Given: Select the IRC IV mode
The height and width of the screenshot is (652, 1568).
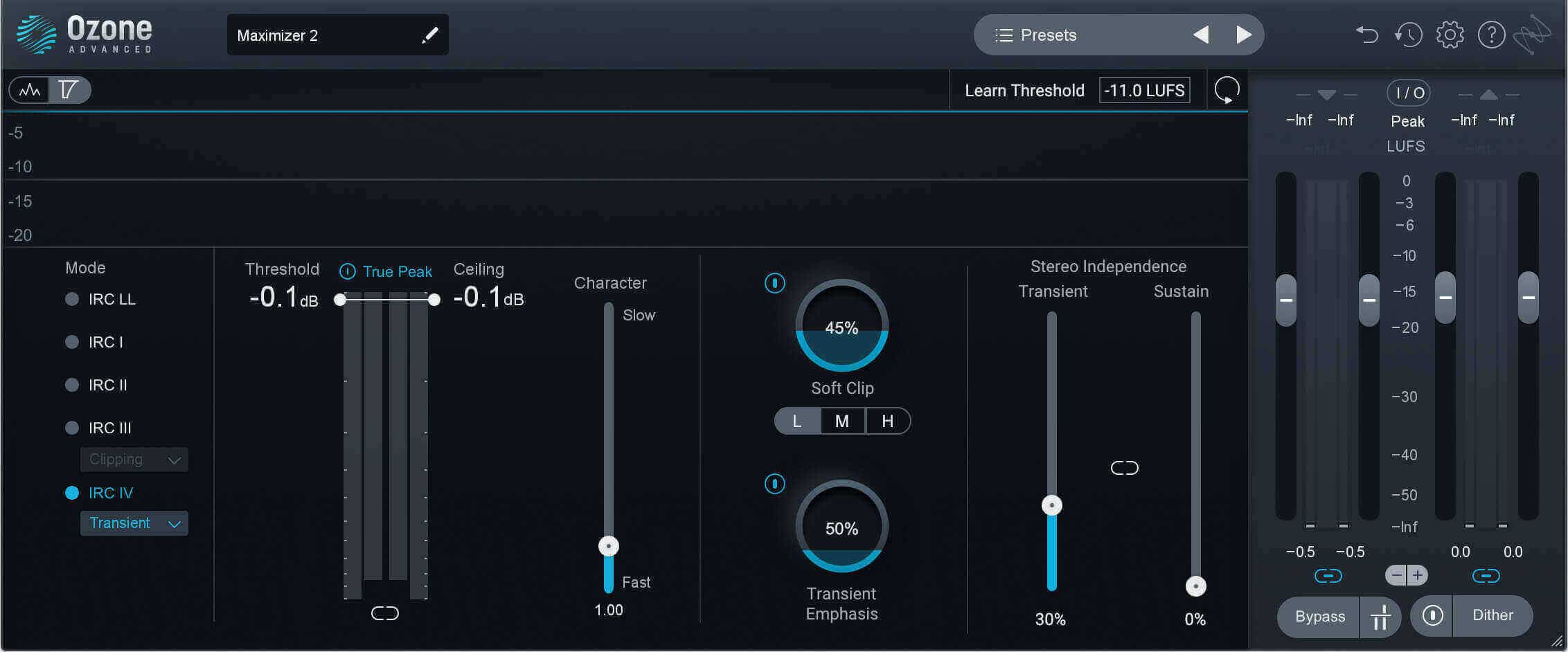Looking at the screenshot, I should 100,493.
